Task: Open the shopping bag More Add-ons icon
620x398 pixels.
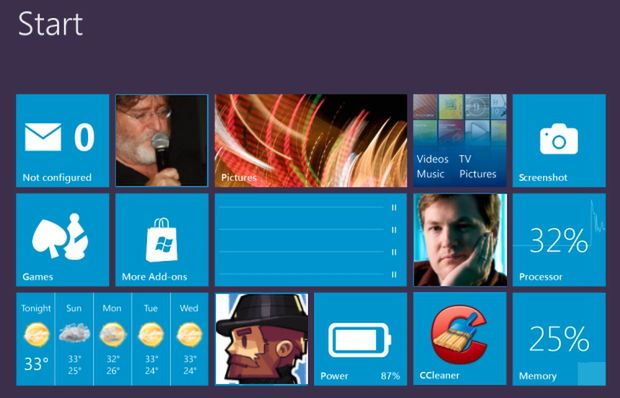Action: pos(161,240)
